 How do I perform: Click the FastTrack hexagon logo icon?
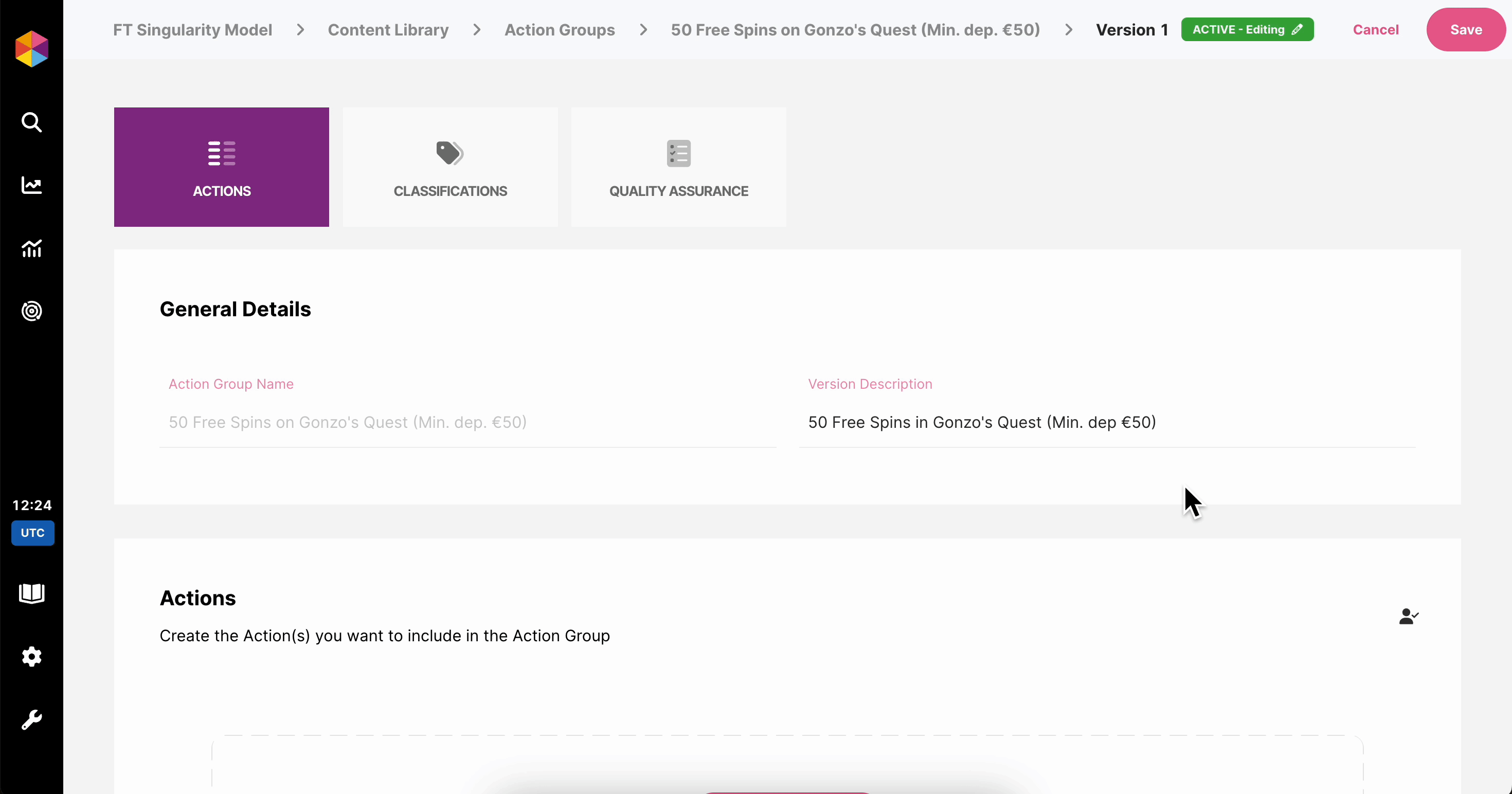click(32, 49)
